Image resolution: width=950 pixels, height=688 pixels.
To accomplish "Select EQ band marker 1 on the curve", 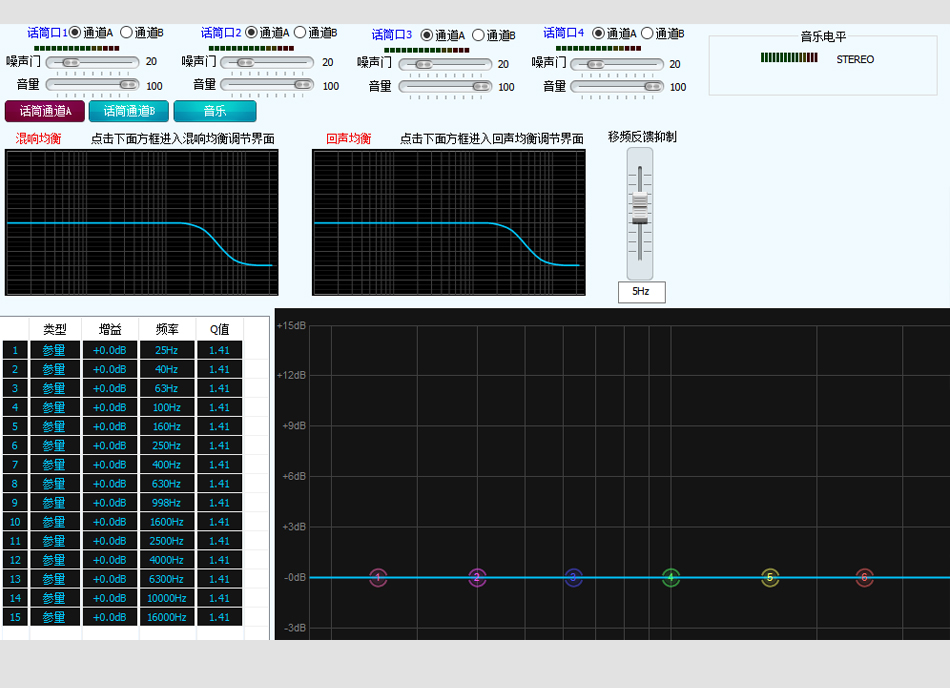I will coord(378,578).
